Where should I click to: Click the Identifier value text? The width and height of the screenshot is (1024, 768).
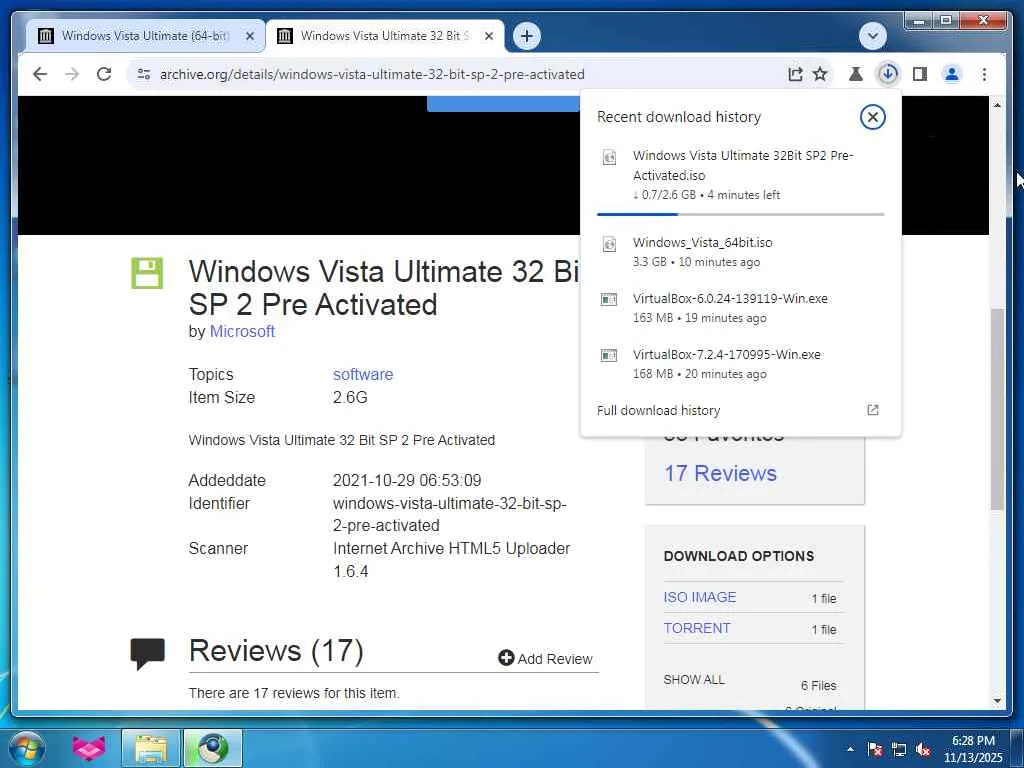pyautogui.click(x=449, y=514)
